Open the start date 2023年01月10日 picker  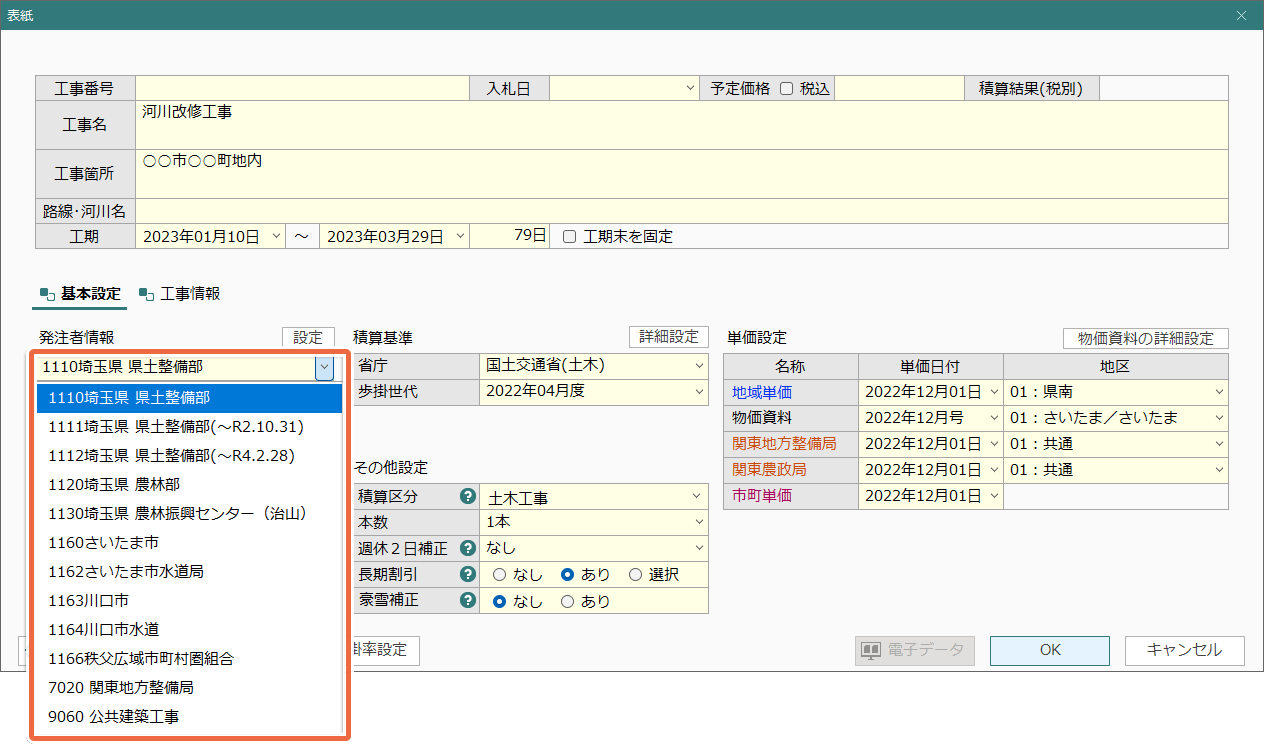(277, 237)
